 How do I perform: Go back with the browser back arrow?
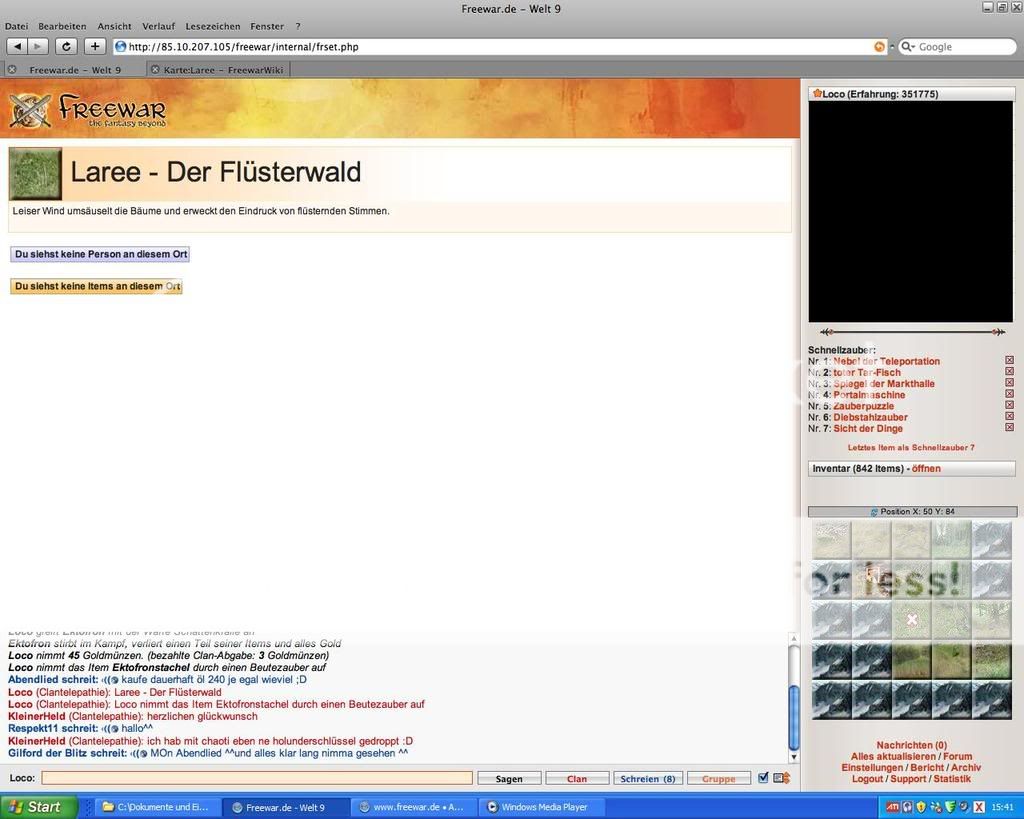tap(17, 46)
